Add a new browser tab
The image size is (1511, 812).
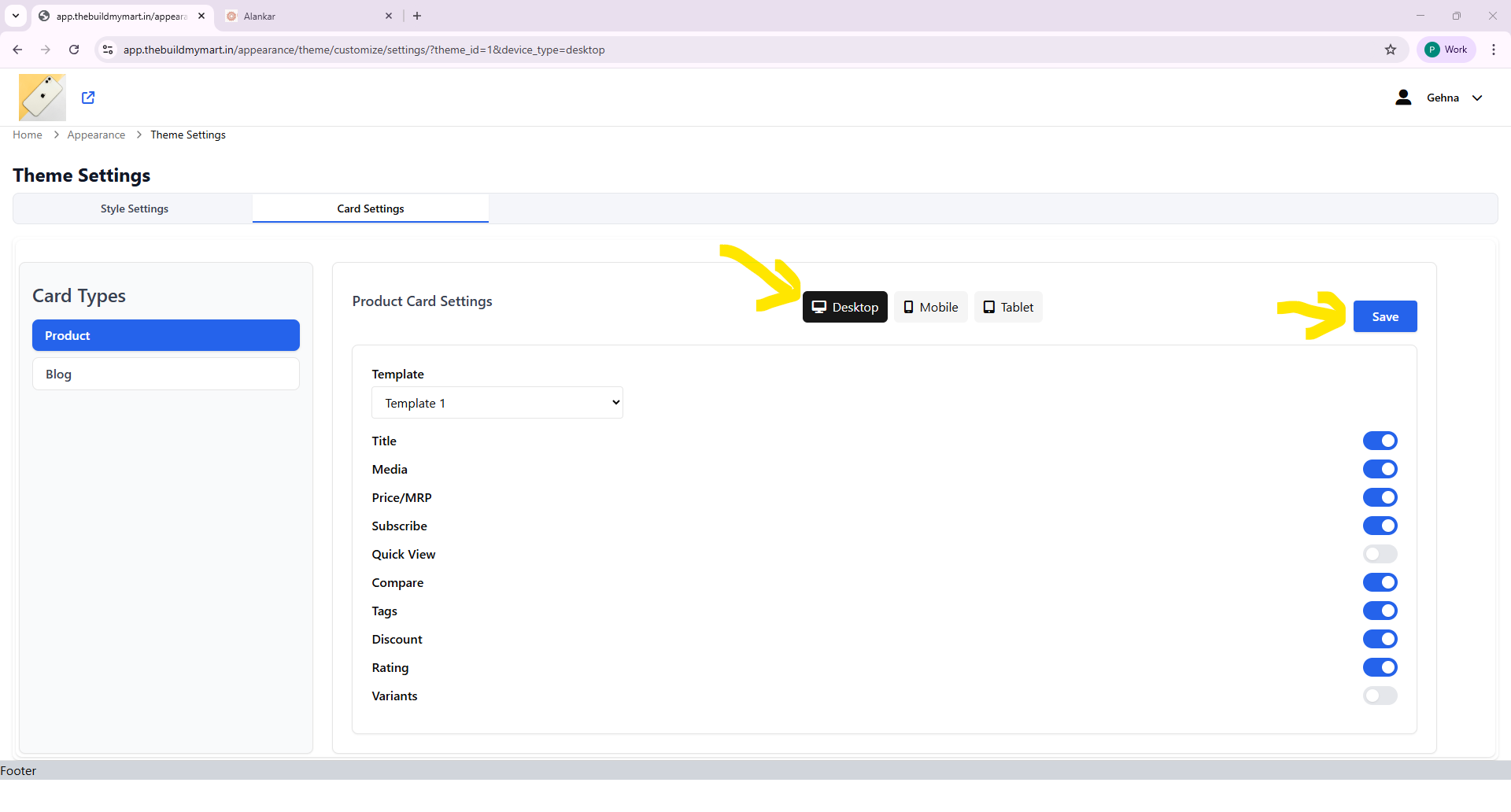(417, 16)
